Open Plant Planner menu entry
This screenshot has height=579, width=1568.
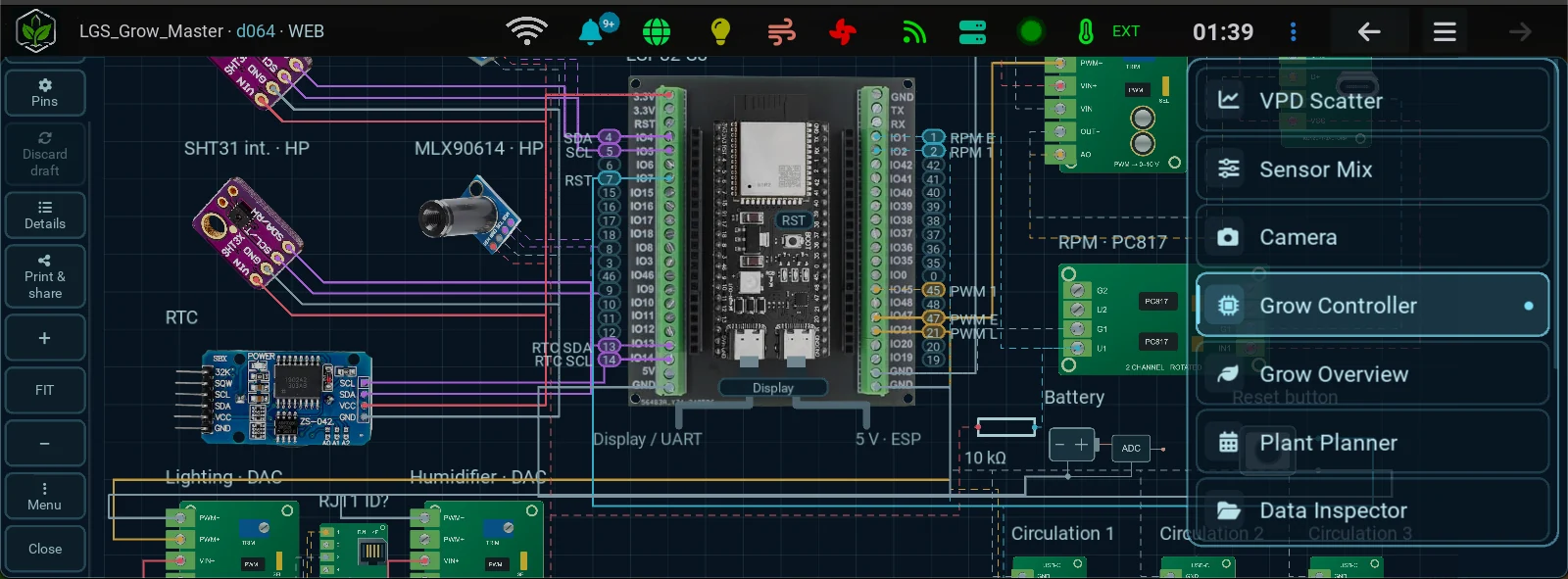[1372, 442]
